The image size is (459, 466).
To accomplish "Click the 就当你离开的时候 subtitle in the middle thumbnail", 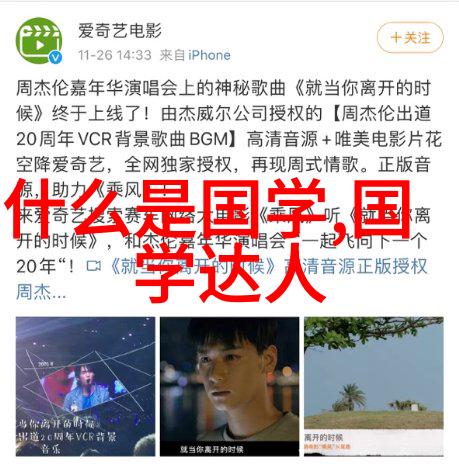I will pos(212,449).
